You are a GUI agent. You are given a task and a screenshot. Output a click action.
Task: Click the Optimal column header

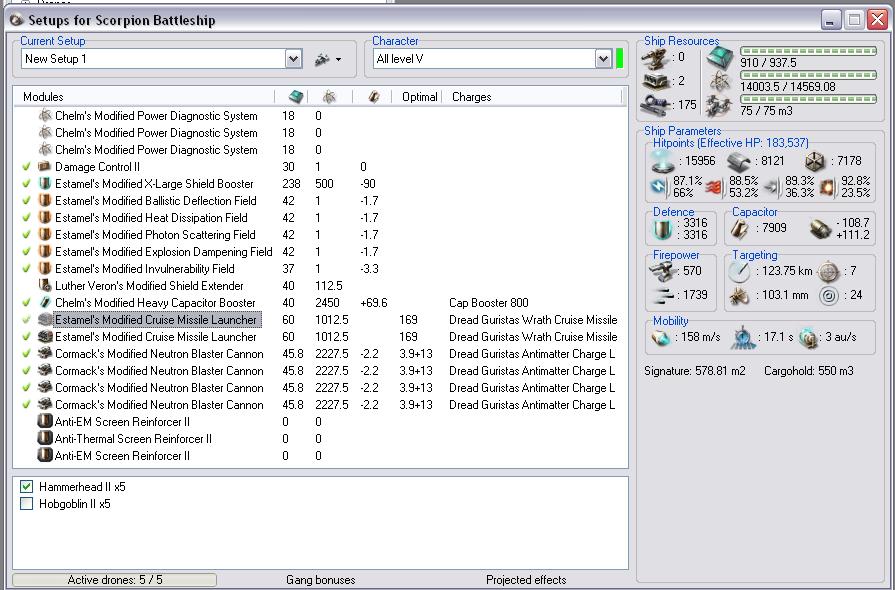(x=420, y=97)
